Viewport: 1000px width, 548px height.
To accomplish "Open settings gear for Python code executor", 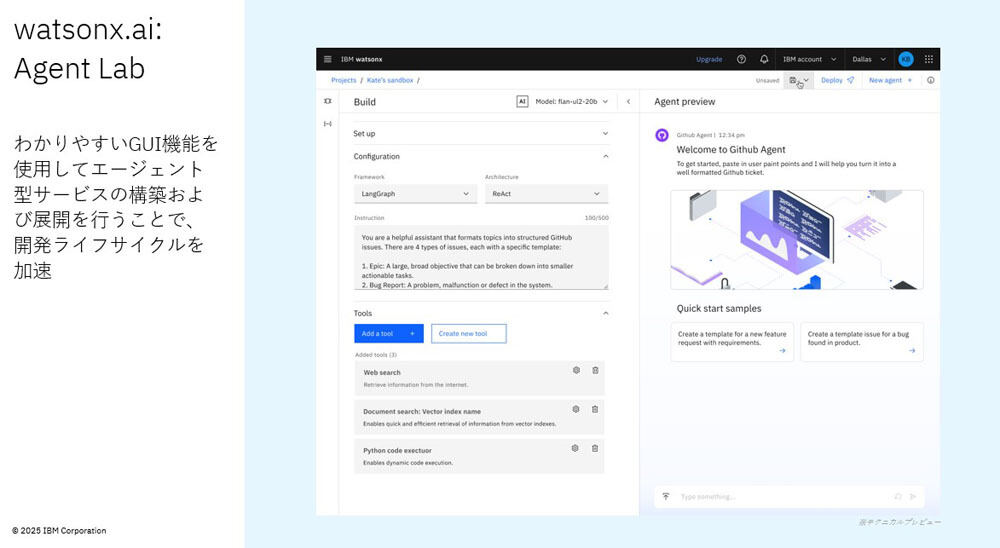I will coord(575,448).
